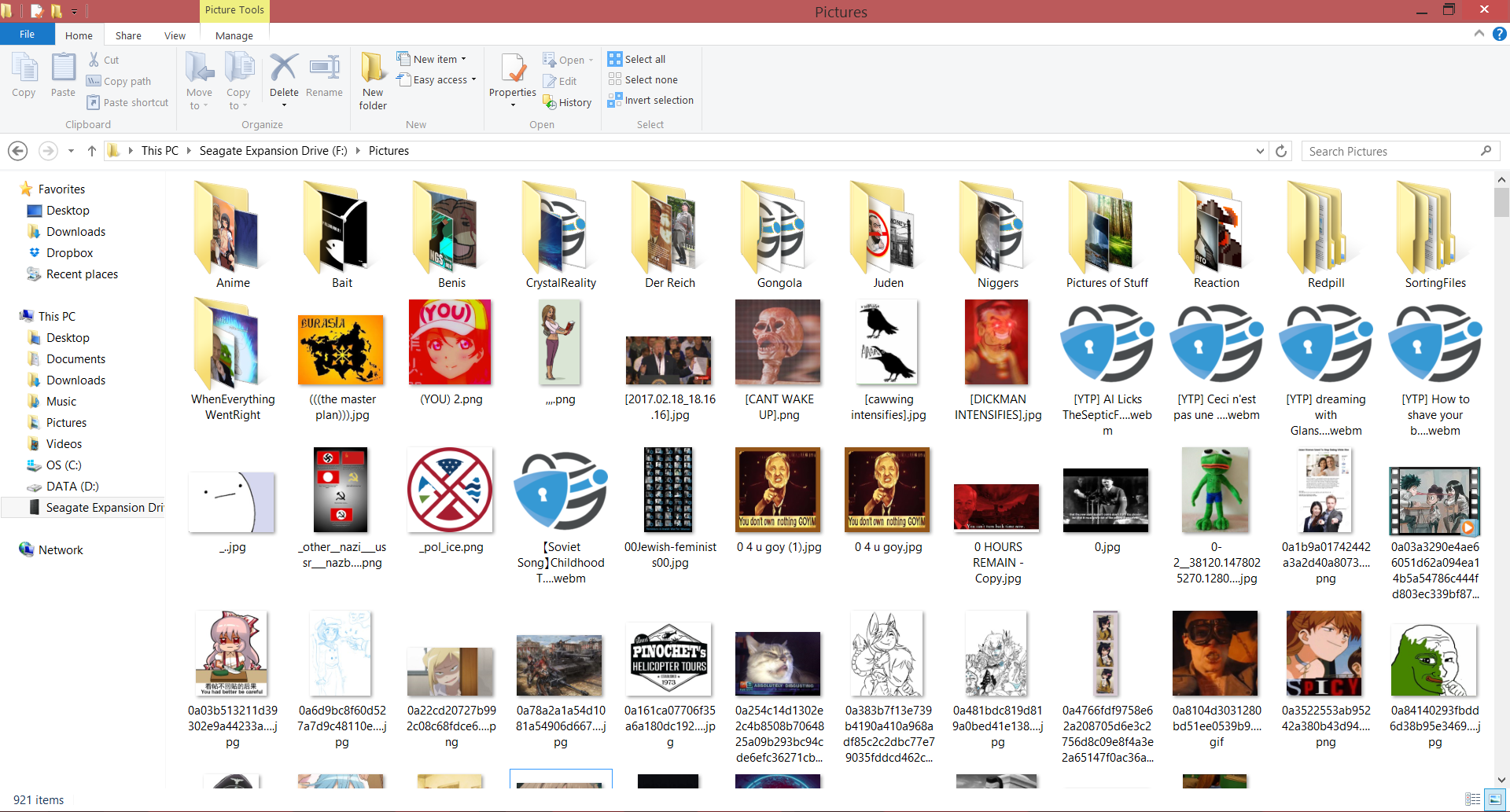The image size is (1510, 812).
Task: Click the Delete red X icon
Action: click(x=284, y=68)
